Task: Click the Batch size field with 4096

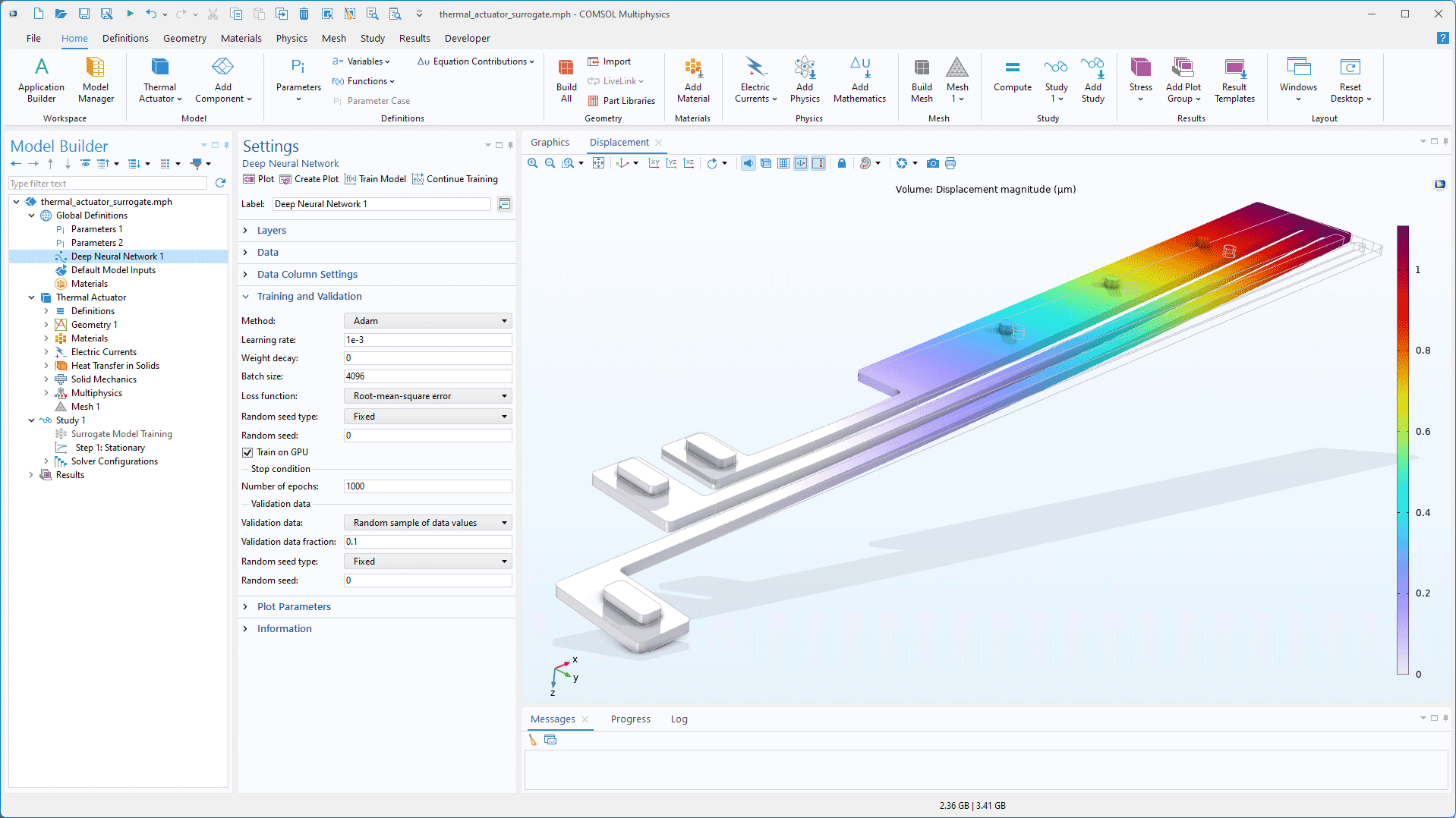Action: coord(428,376)
